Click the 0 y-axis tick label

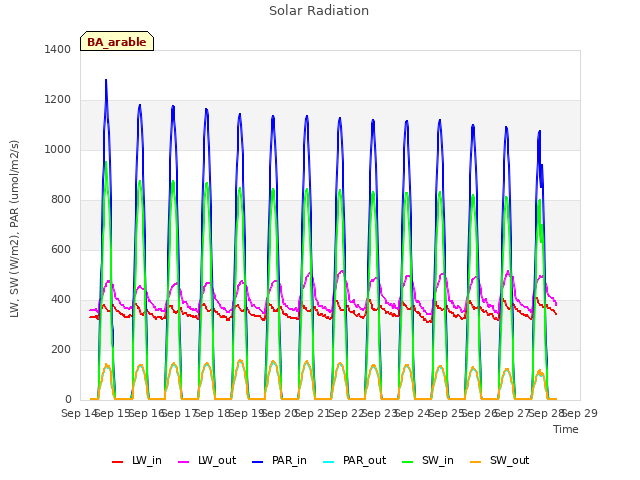(68, 400)
